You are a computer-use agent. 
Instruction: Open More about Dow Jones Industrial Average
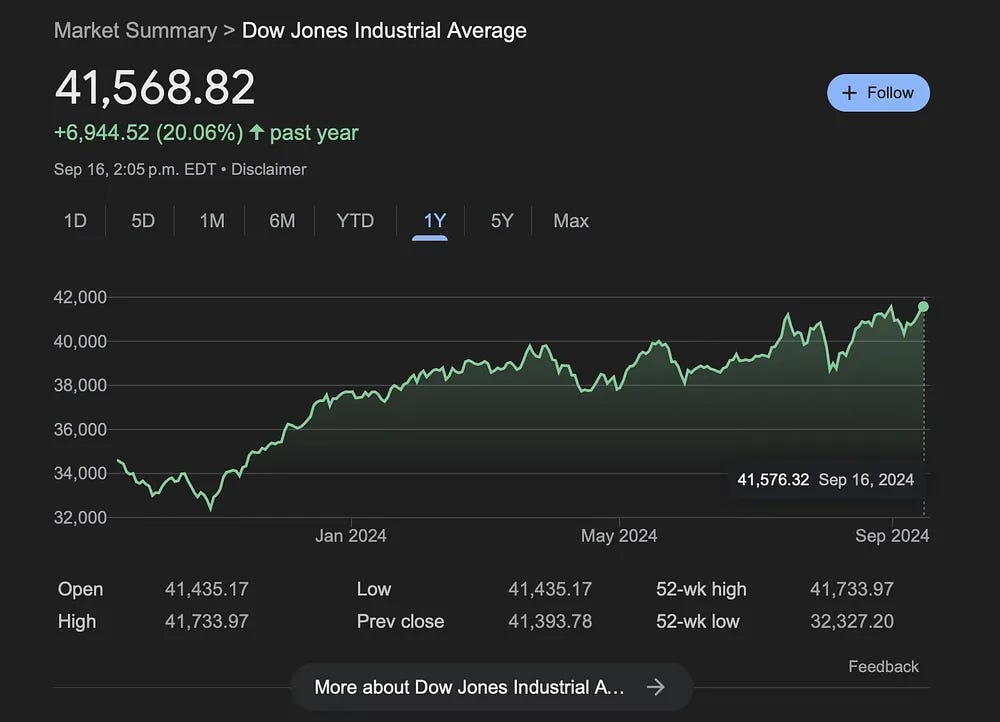coord(492,687)
